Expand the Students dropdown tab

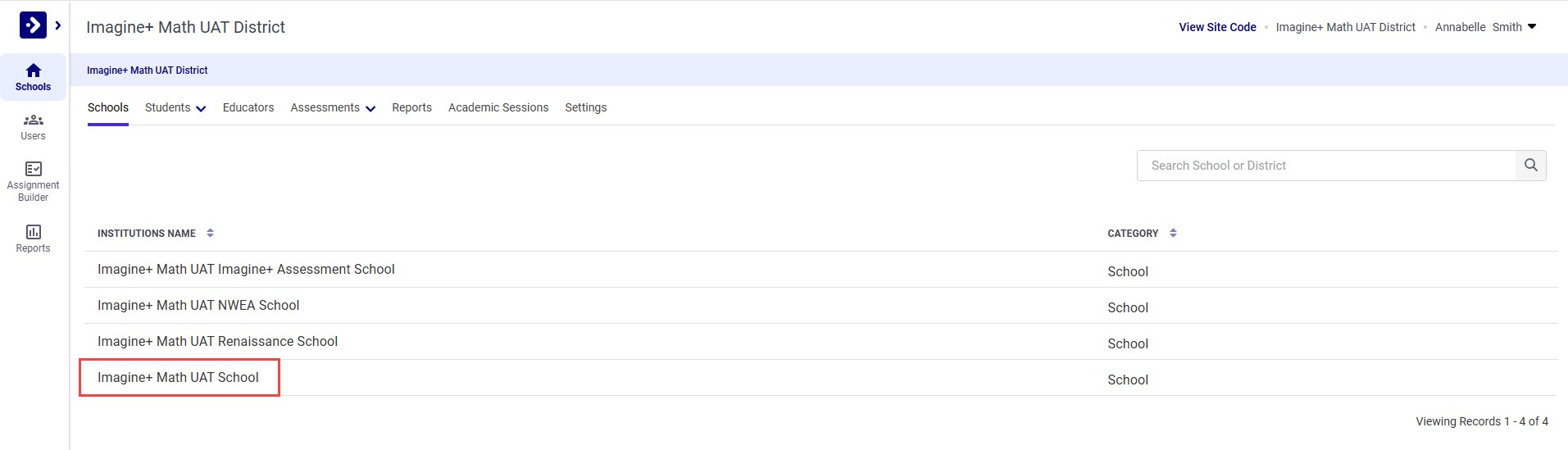(175, 108)
